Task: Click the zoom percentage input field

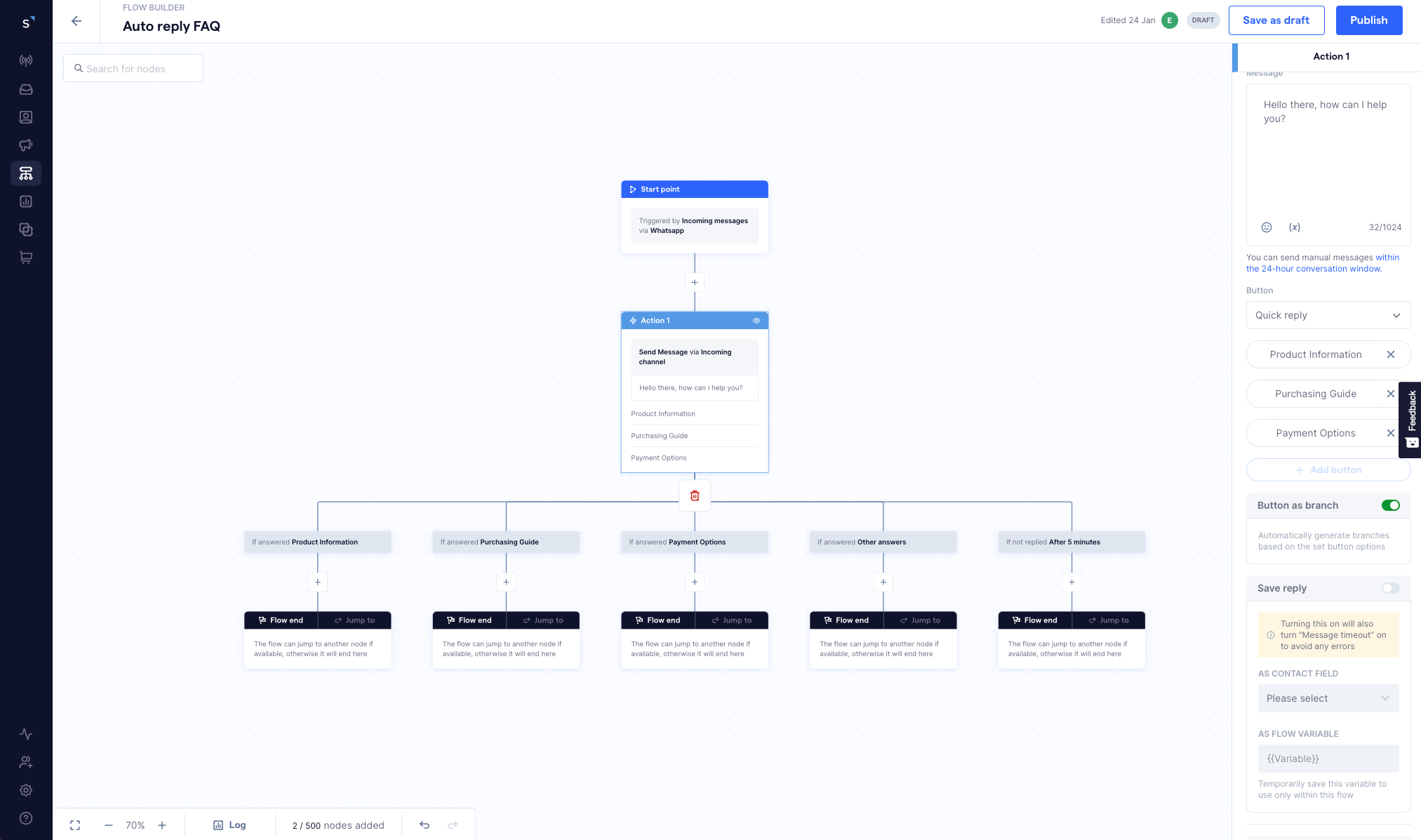Action: (x=134, y=825)
